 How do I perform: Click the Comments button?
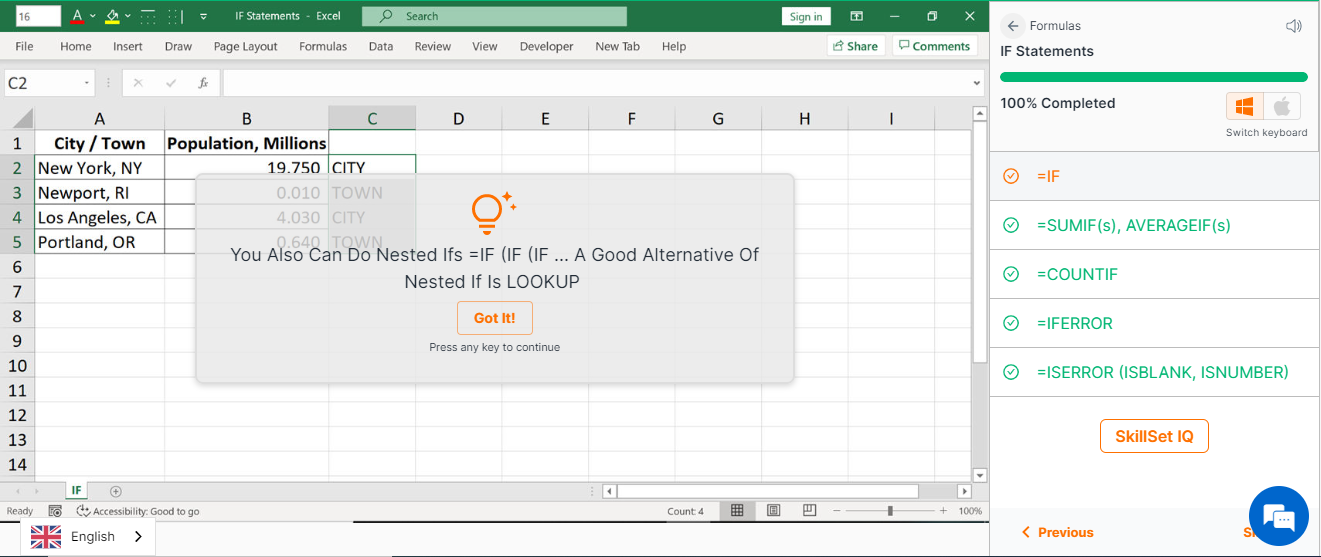click(x=933, y=46)
